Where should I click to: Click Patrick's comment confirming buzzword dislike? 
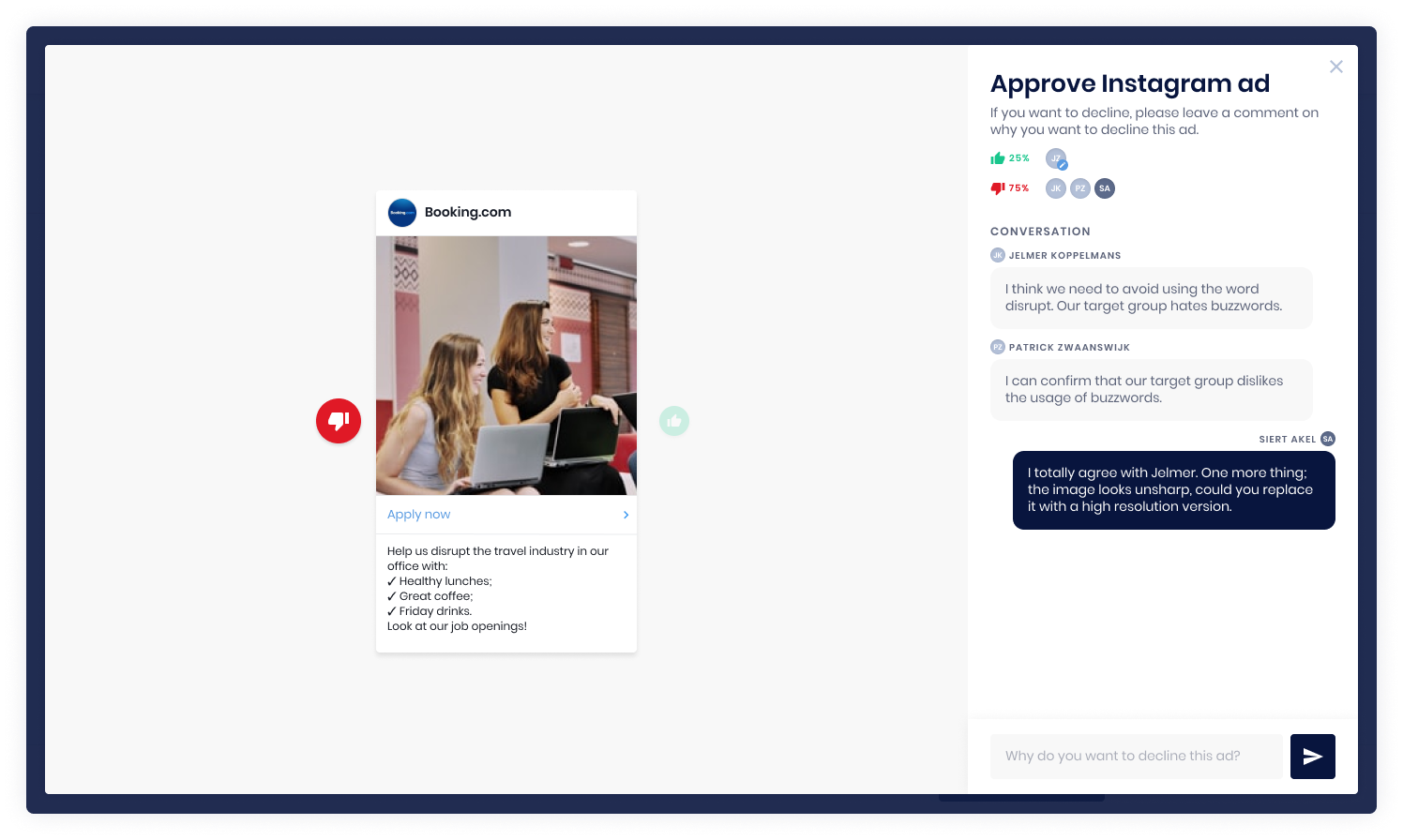[x=1152, y=390]
